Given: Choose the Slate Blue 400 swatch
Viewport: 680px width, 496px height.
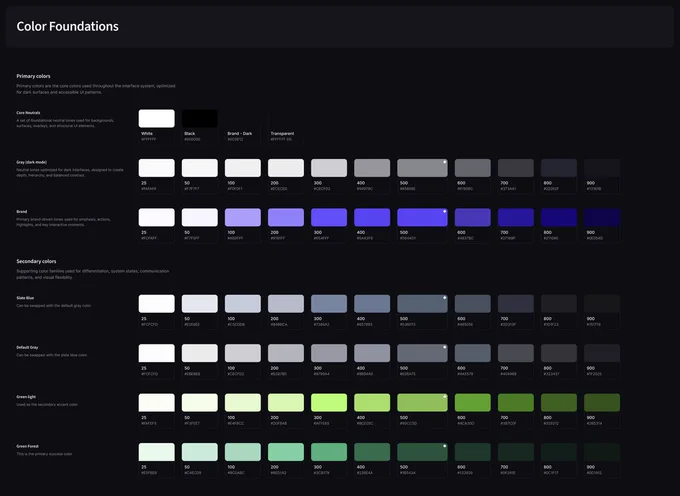Looking at the screenshot, I should point(372,303).
